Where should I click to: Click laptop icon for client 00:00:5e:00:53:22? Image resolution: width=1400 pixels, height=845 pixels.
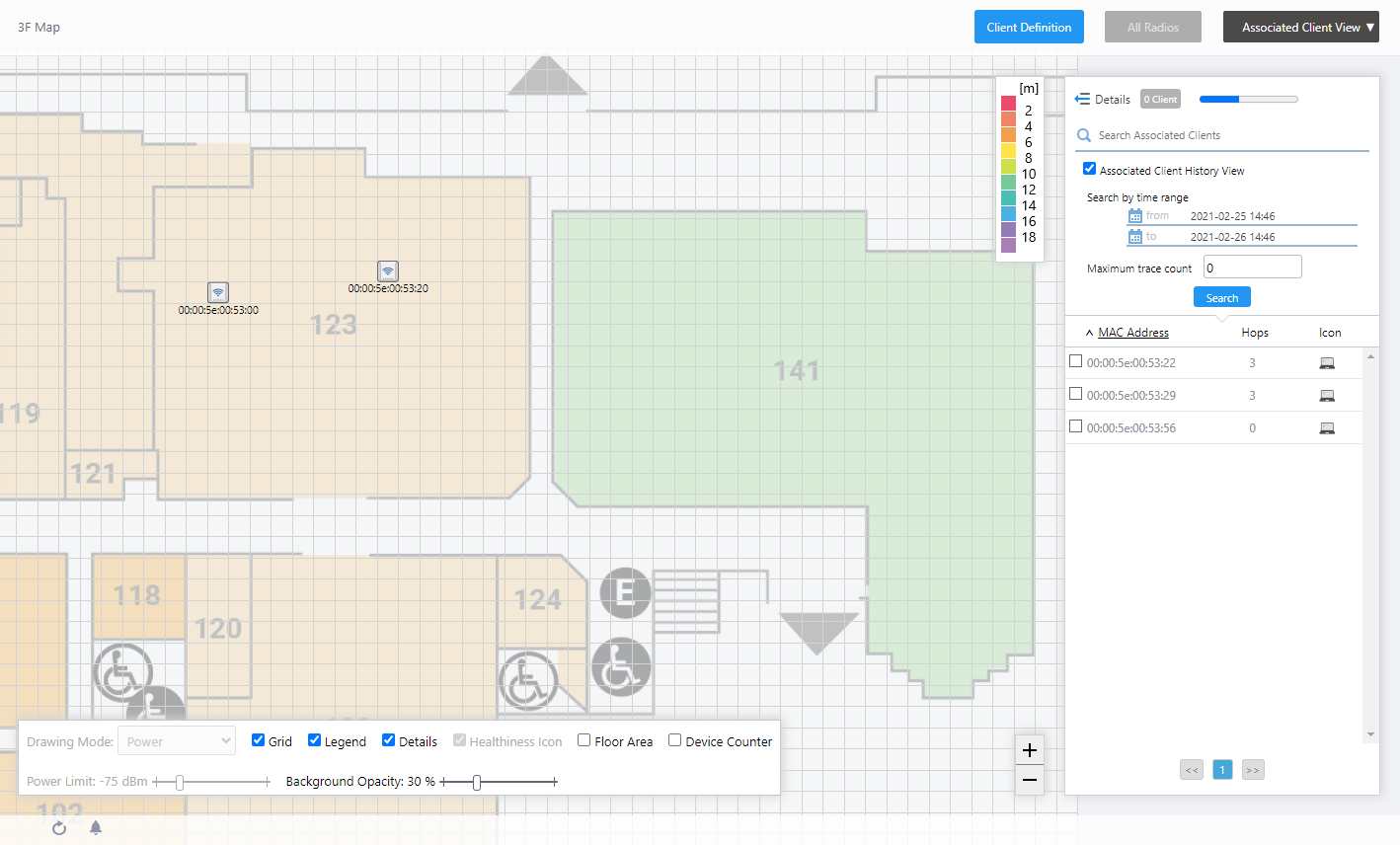coord(1327,363)
